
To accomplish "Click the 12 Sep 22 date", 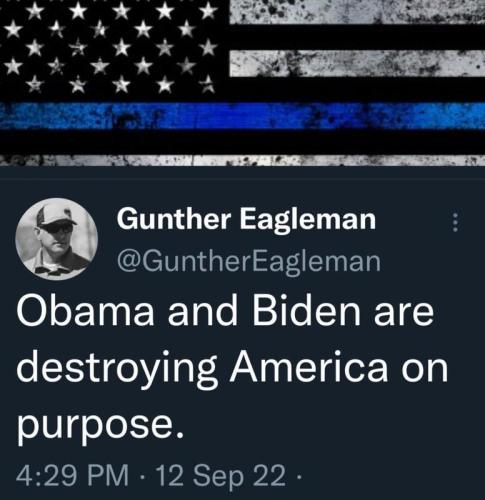I will pyautogui.click(x=220, y=476).
